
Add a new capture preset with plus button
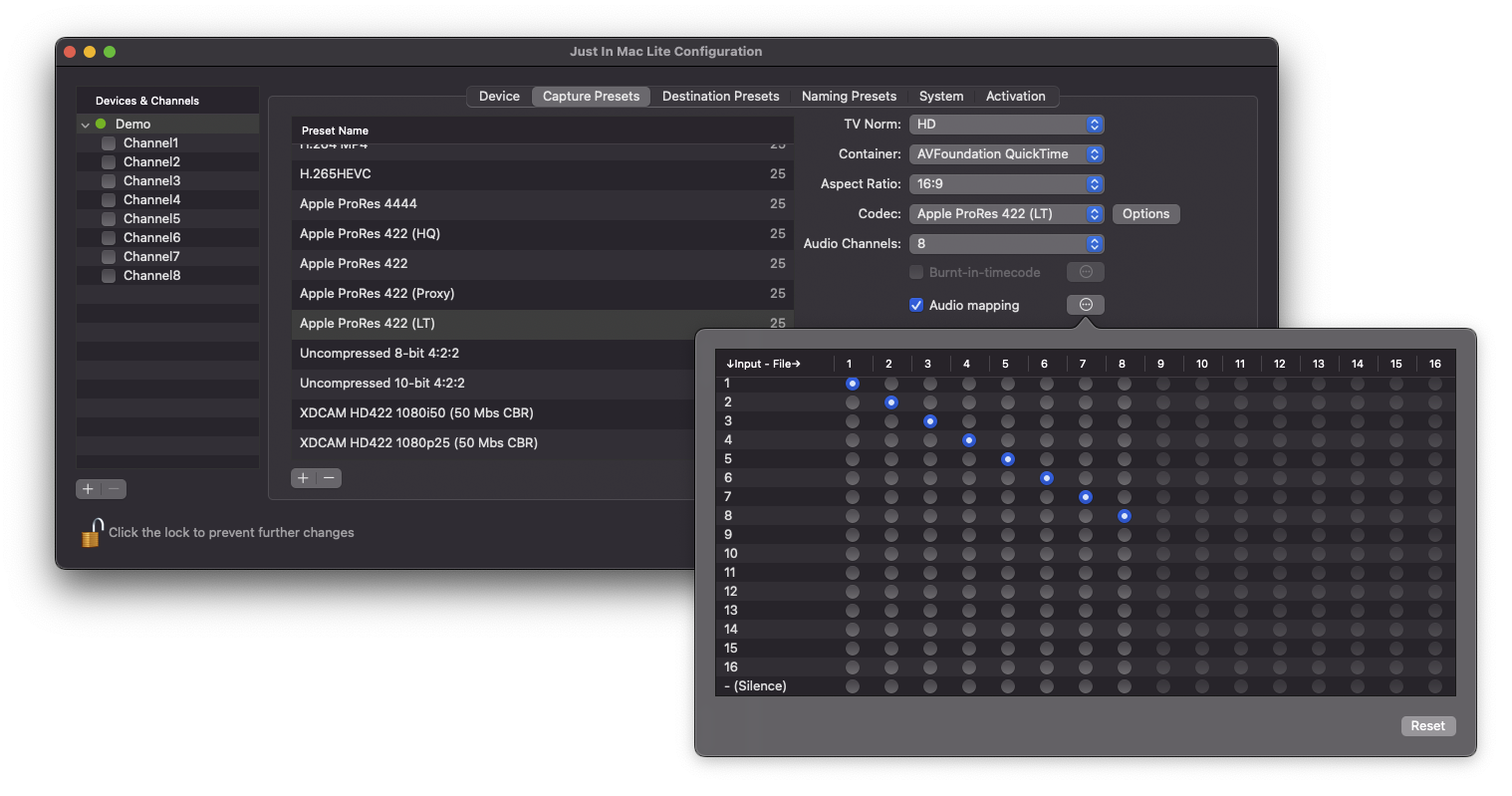304,478
